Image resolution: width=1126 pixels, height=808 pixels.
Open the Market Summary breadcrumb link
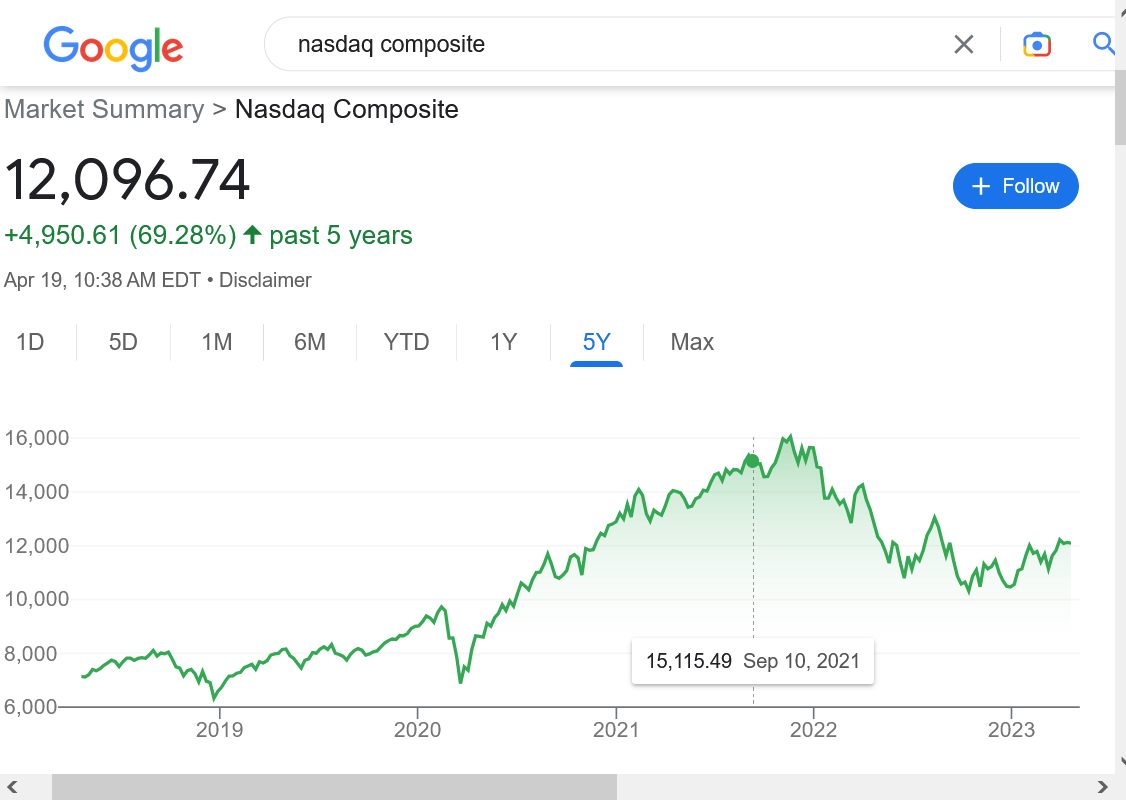(x=104, y=109)
